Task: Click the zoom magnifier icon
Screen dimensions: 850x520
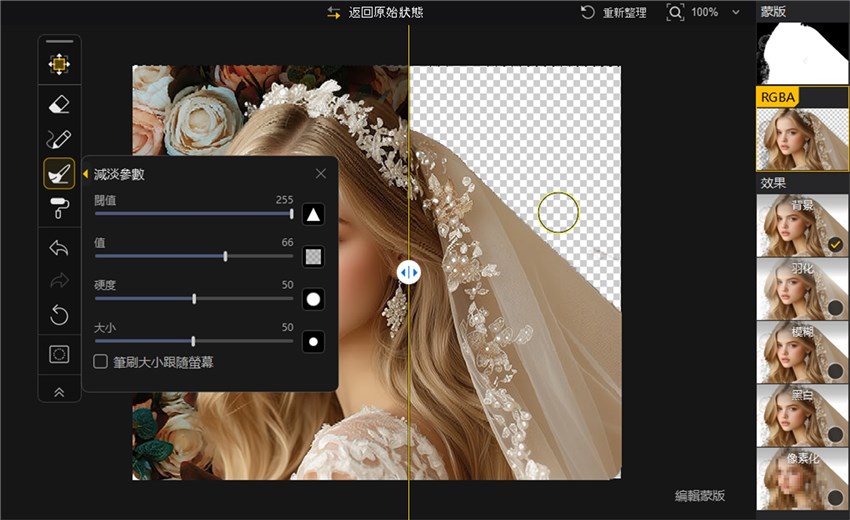Action: (675, 12)
